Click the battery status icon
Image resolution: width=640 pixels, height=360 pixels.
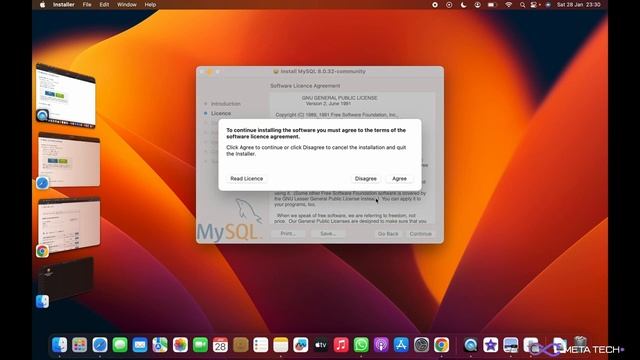coord(492,4)
